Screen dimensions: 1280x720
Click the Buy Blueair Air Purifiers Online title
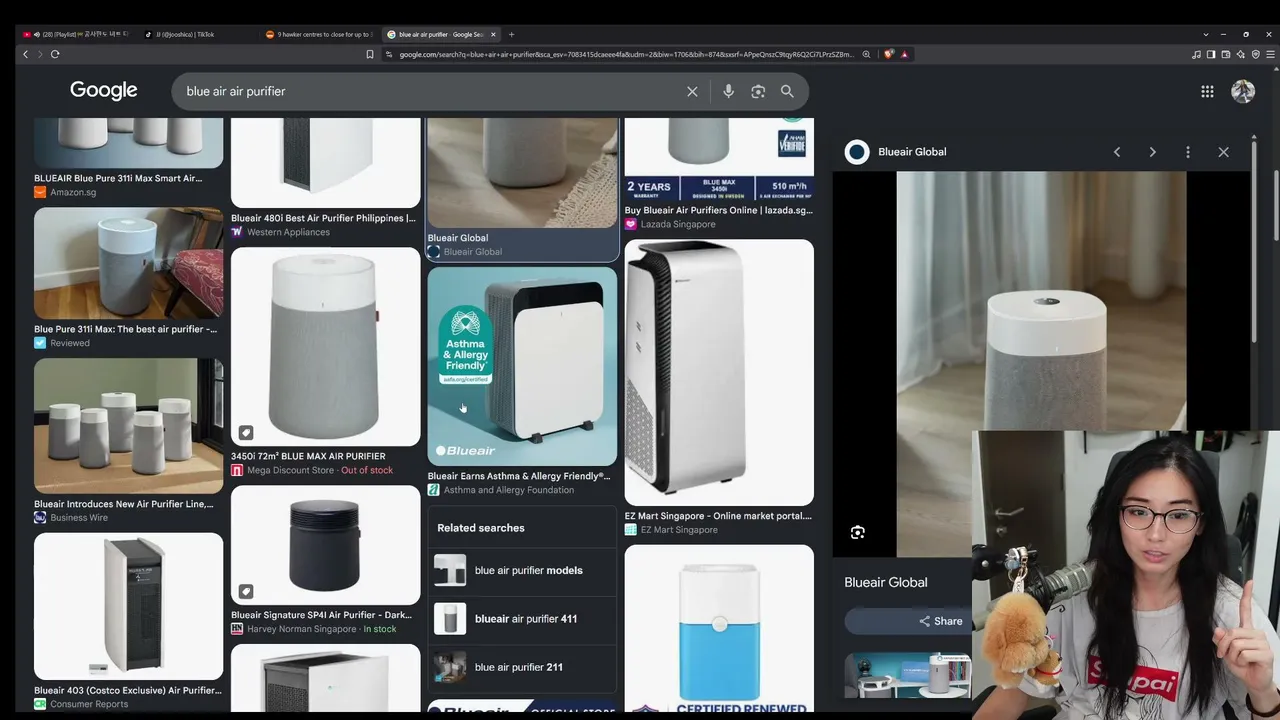click(719, 210)
